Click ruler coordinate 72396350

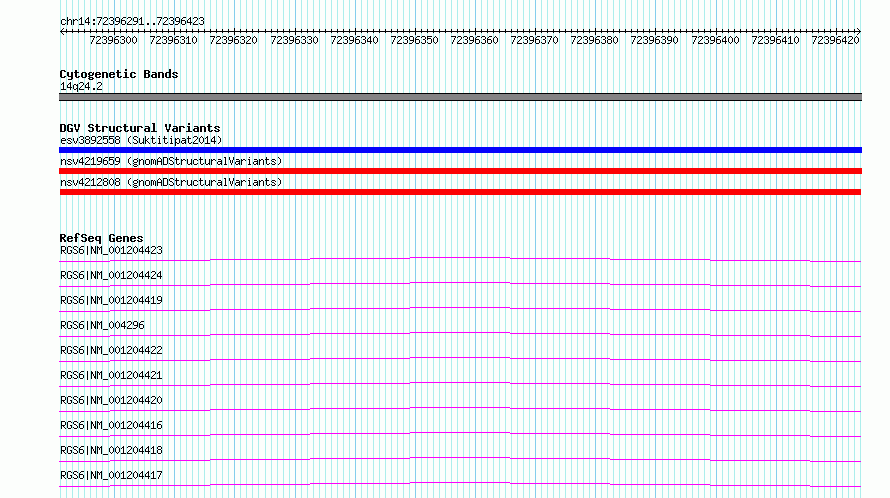coord(414,40)
